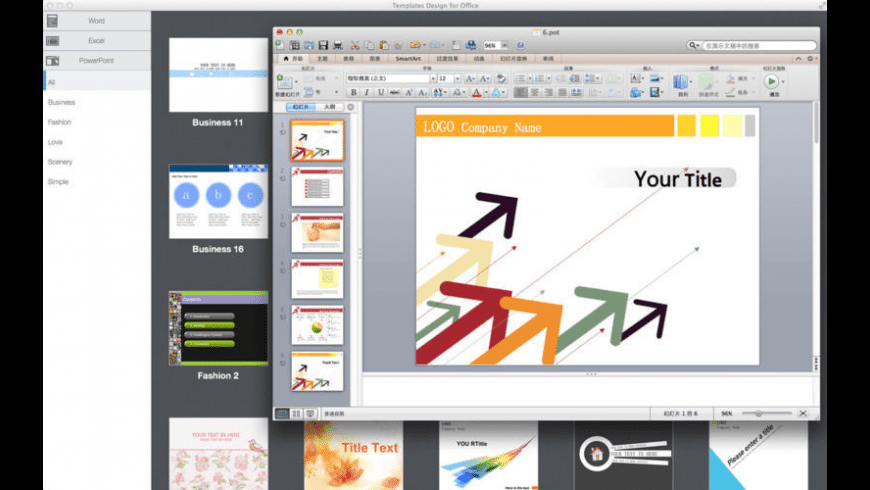Select slide 3 thumbnail in slide pane
The width and height of the screenshot is (870, 490).
[x=317, y=233]
